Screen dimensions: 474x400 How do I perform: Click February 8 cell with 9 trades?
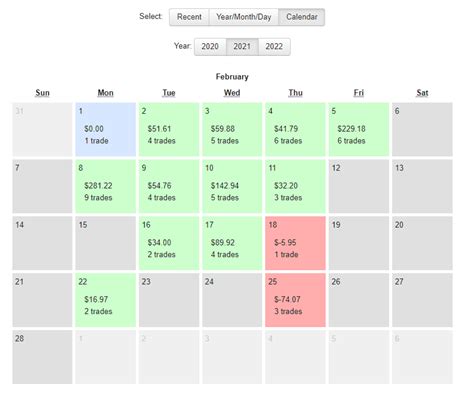coord(106,186)
